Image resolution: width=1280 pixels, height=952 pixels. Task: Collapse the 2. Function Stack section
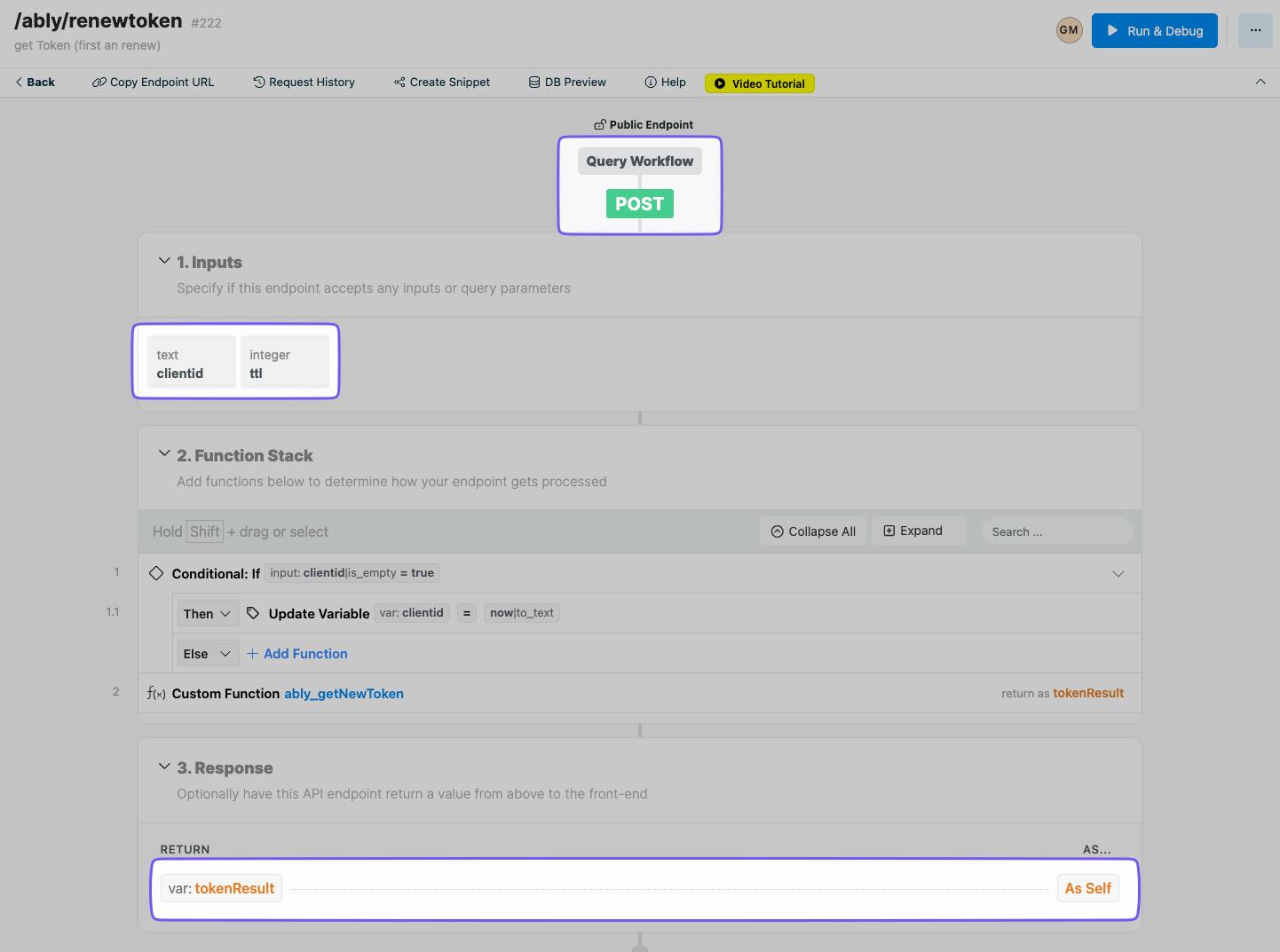(164, 453)
